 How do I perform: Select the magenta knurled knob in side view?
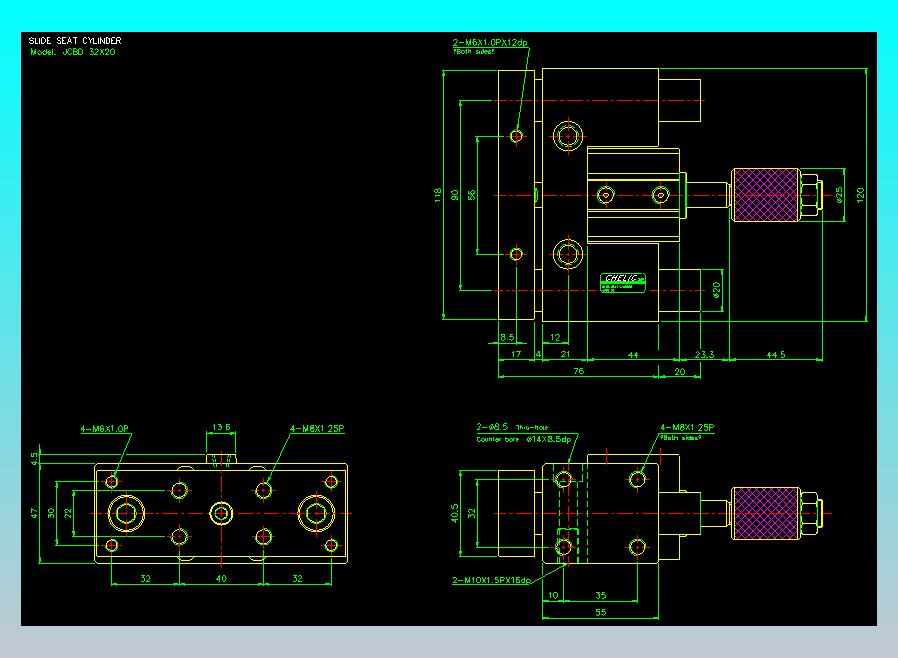pyautogui.click(x=766, y=513)
